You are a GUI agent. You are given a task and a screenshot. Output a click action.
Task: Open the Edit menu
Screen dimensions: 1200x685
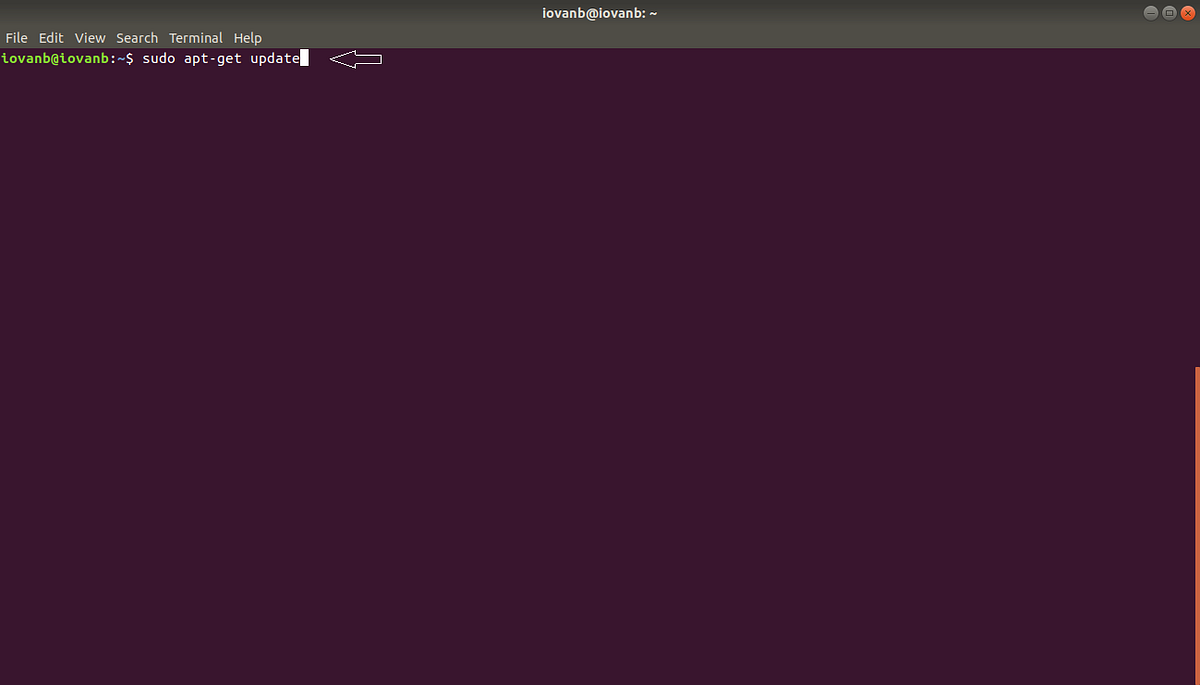coord(51,37)
